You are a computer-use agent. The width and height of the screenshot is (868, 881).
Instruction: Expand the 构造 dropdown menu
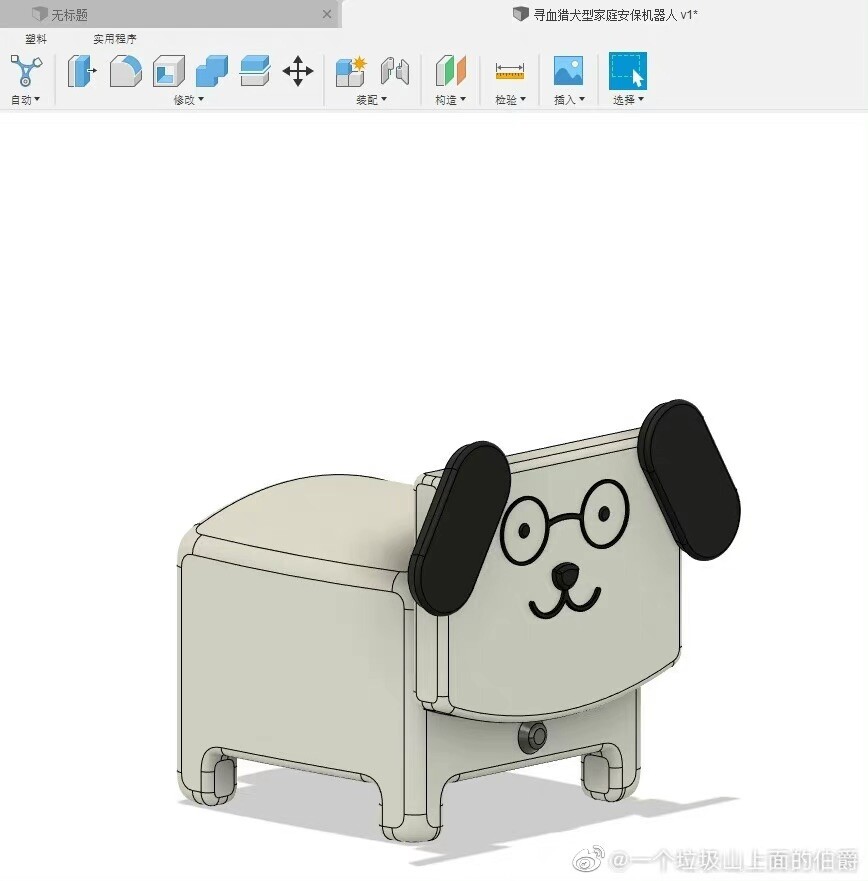tap(451, 100)
